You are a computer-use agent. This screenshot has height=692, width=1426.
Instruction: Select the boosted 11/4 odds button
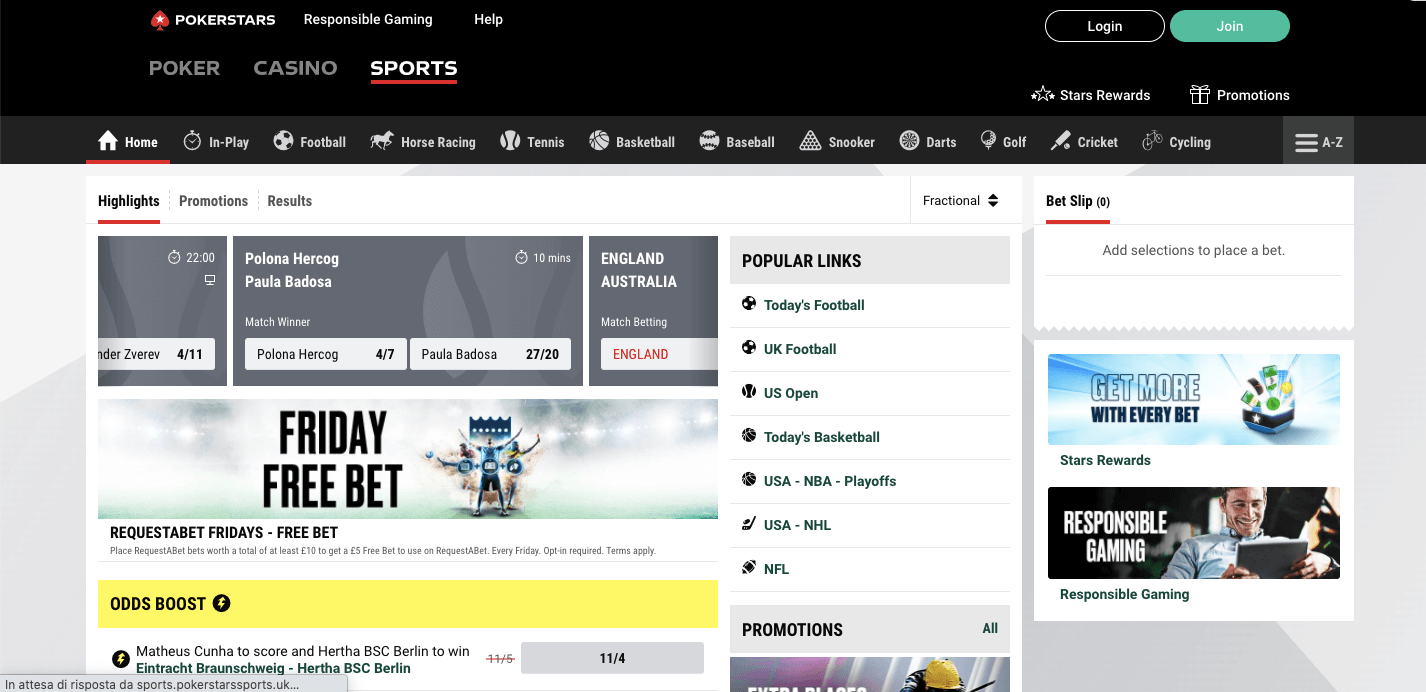[612, 658]
